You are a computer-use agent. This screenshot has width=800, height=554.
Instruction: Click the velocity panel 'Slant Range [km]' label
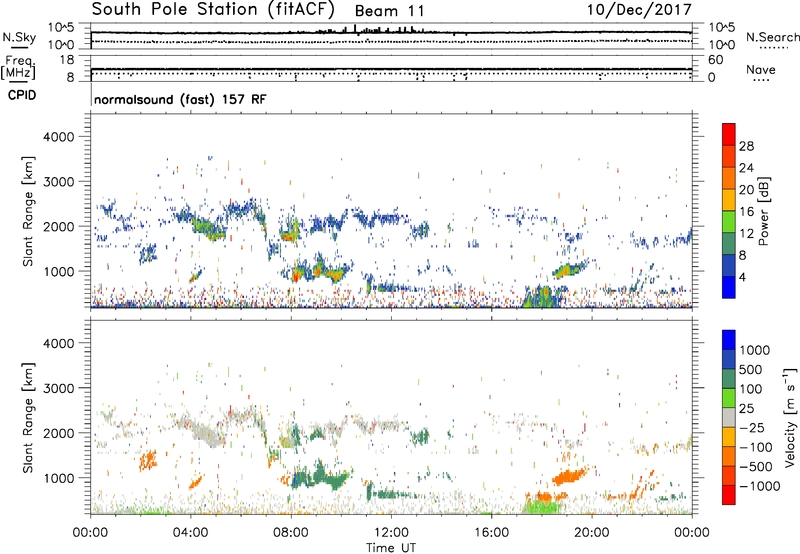[28, 417]
